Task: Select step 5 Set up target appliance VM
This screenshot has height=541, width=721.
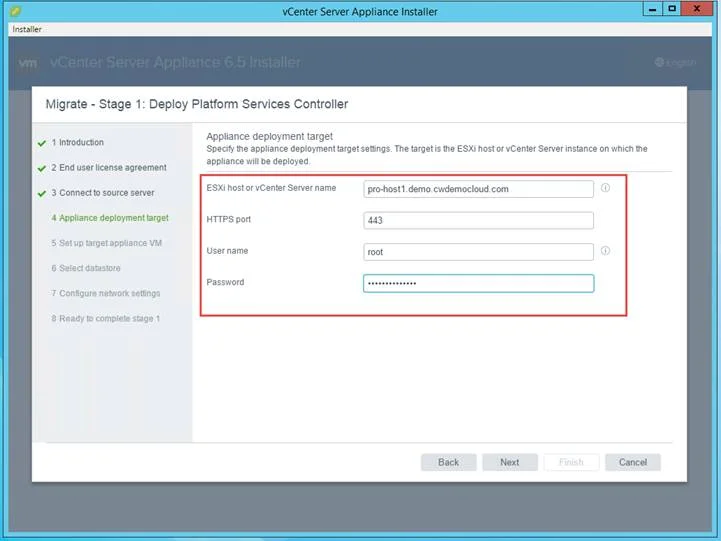Action: point(107,243)
